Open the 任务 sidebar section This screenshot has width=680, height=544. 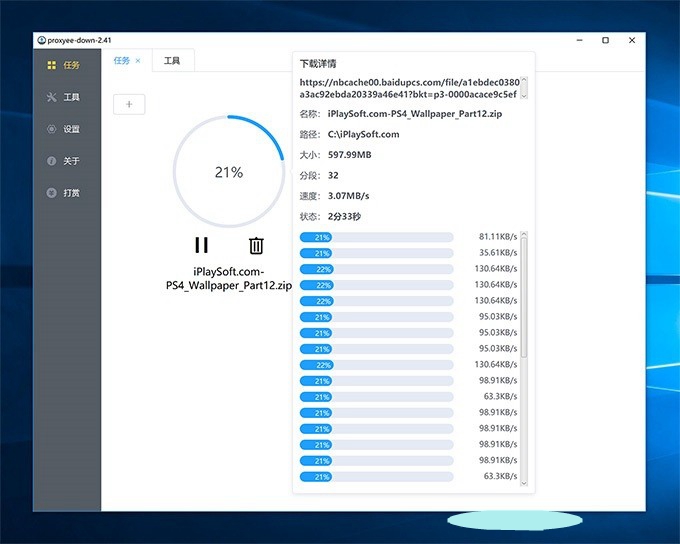click(x=63, y=65)
